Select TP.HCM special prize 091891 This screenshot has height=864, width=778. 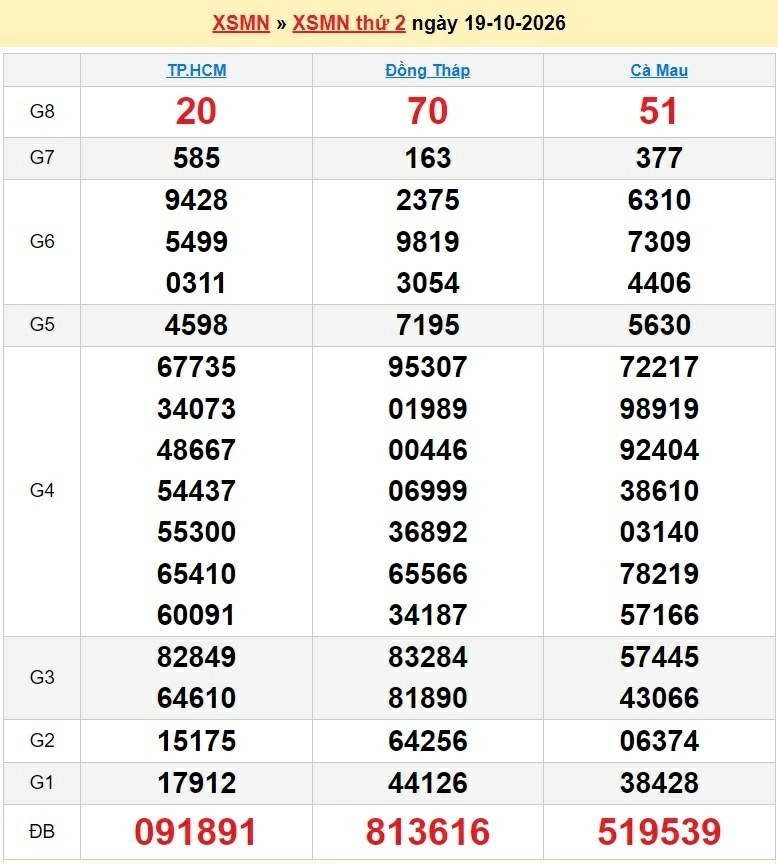196,831
